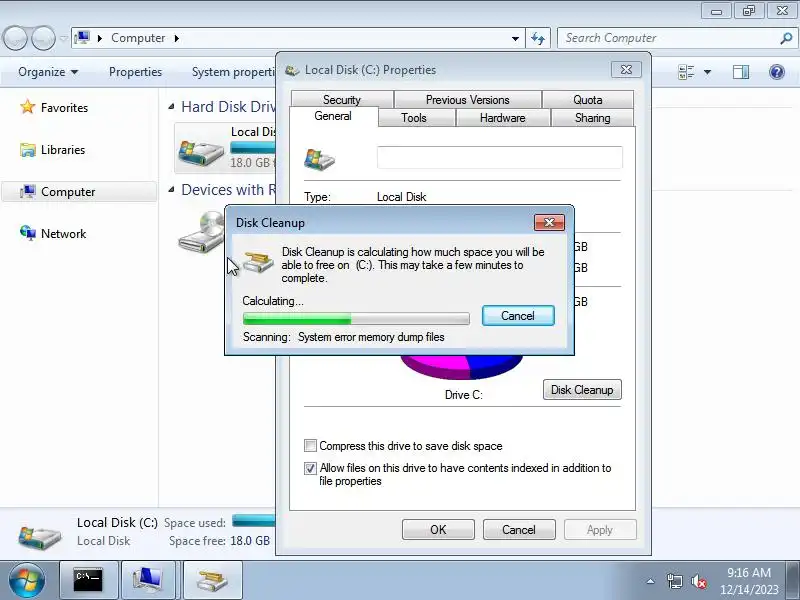800x600 pixels.
Task: Open Libraries in navigation pane
Action: (63, 150)
